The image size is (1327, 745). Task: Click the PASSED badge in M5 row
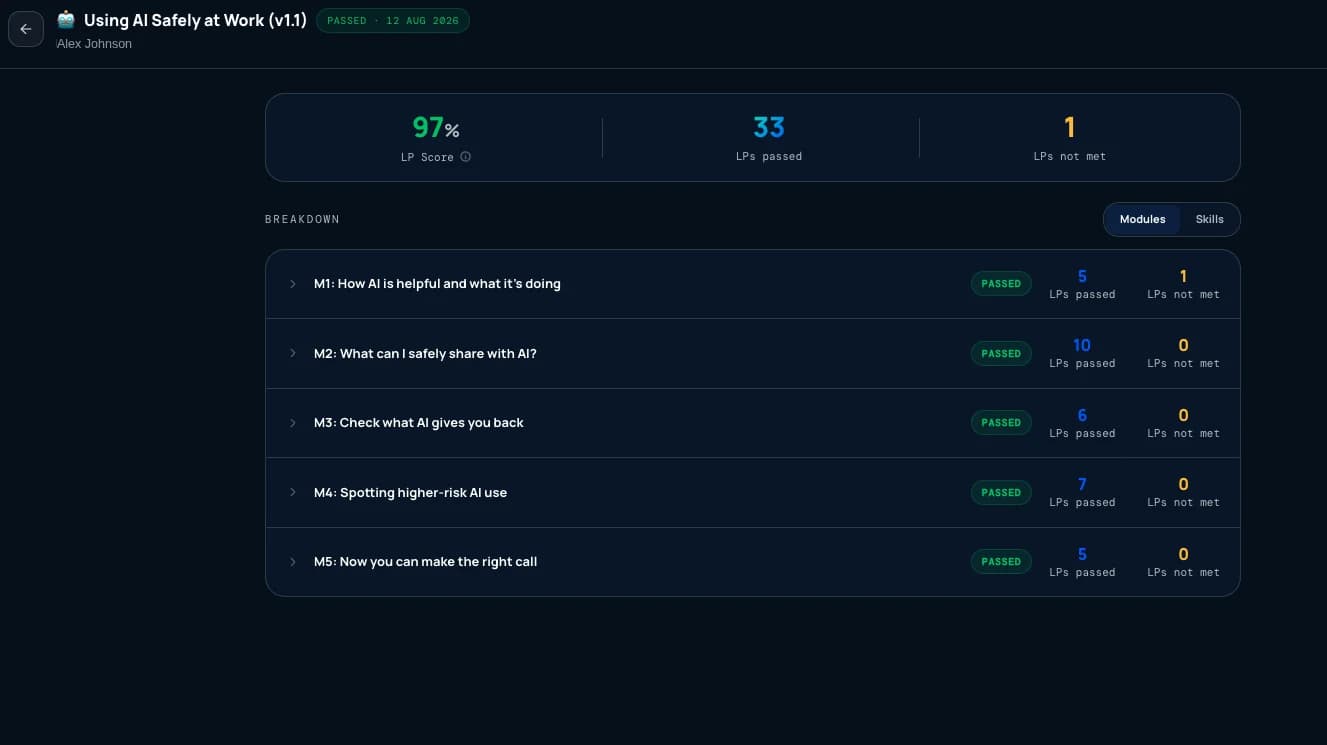tap(1001, 562)
